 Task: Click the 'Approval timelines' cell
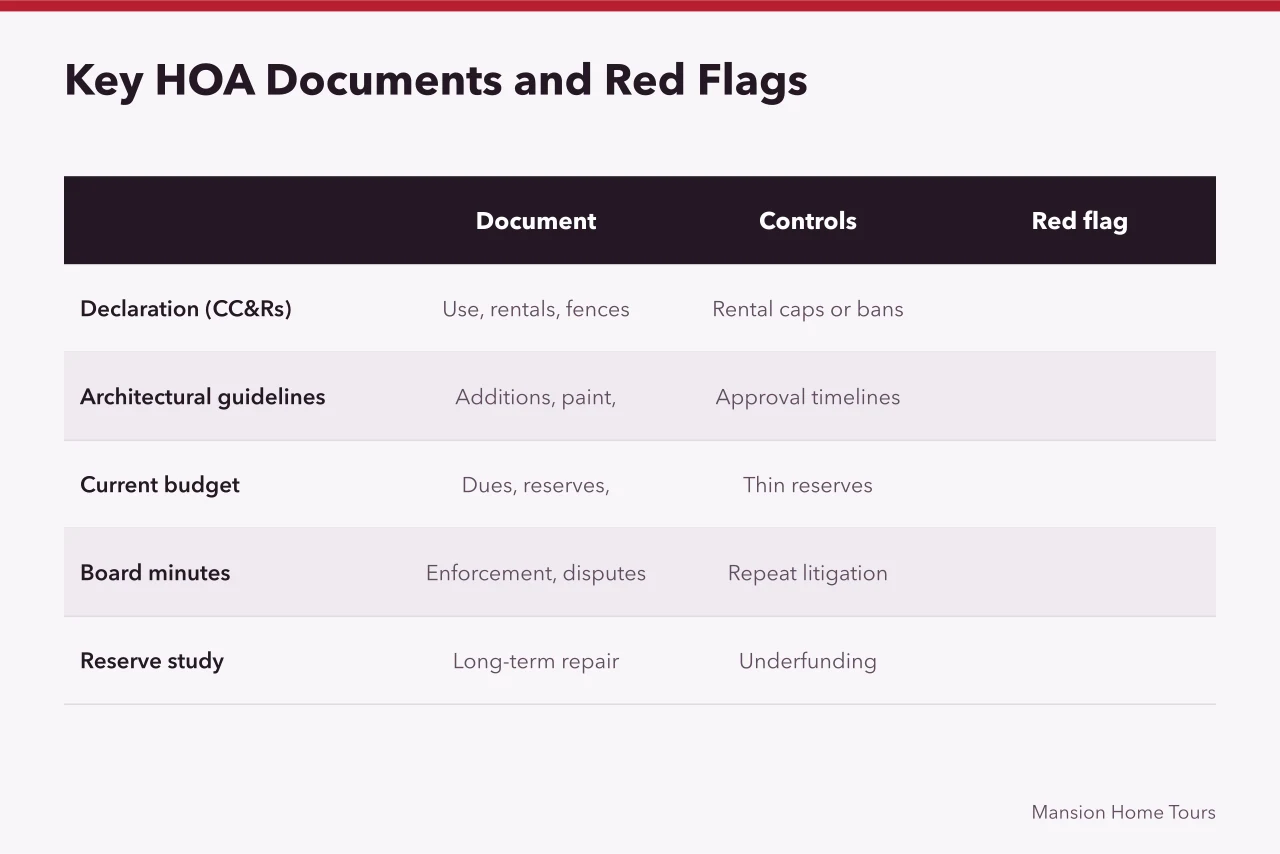[808, 397]
